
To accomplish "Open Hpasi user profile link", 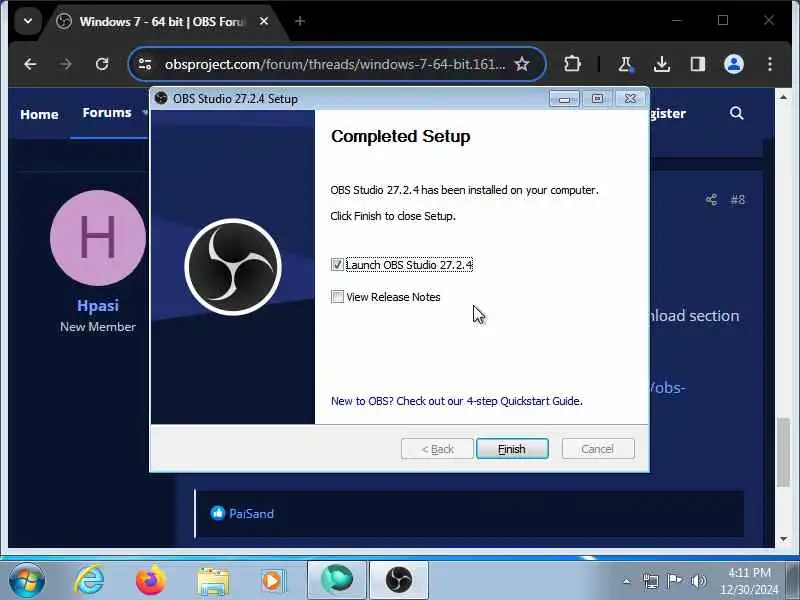I will (x=98, y=306).
